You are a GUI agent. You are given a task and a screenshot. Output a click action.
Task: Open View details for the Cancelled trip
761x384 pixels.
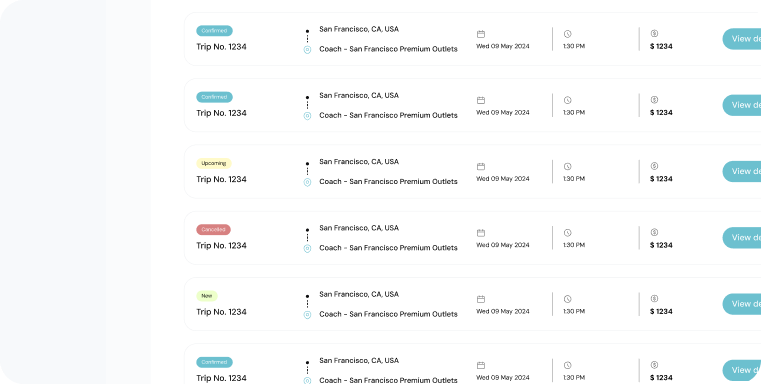tap(742, 237)
